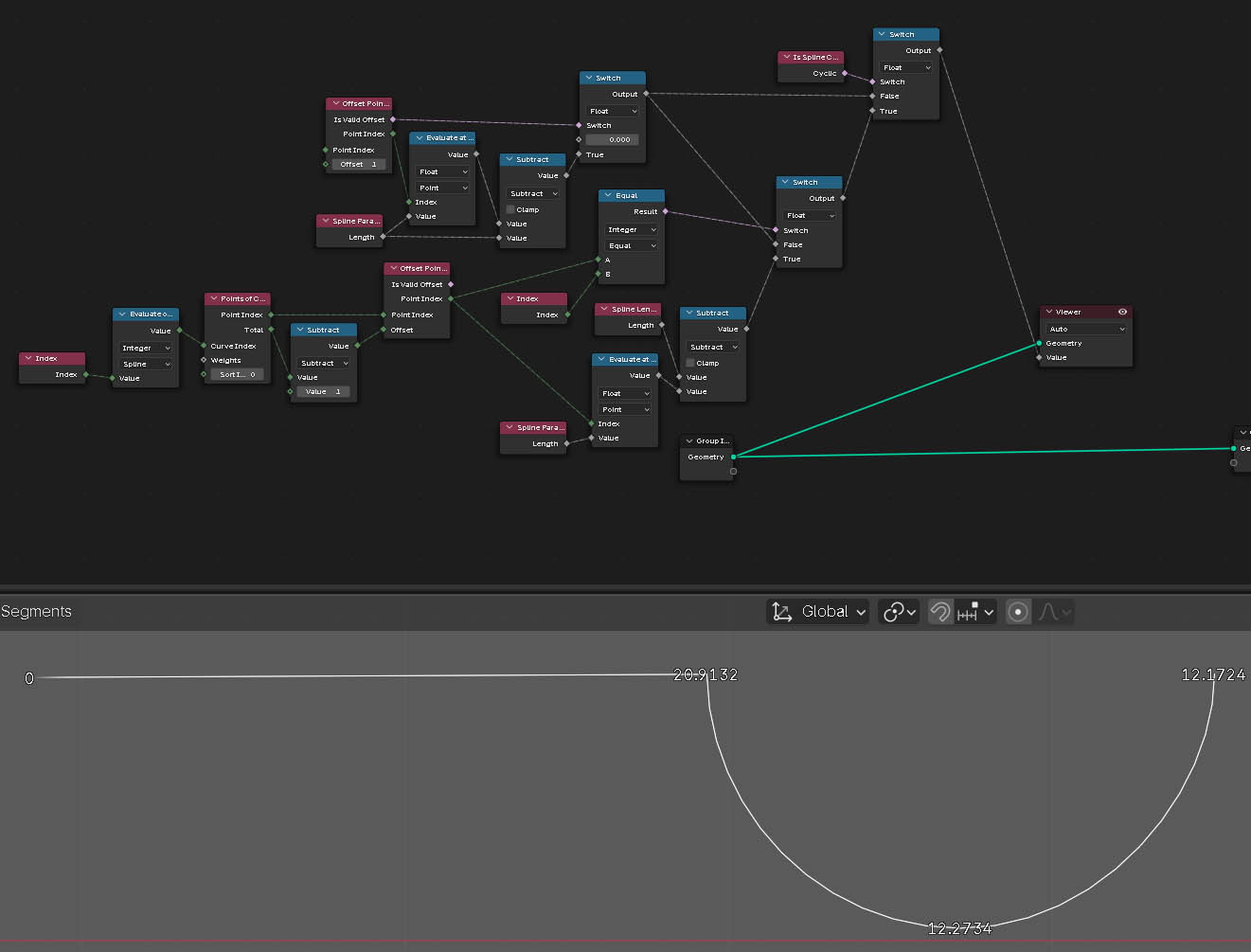The image size is (1251, 952).
Task: Open the Global transform orientation dropdown
Action: (x=817, y=612)
